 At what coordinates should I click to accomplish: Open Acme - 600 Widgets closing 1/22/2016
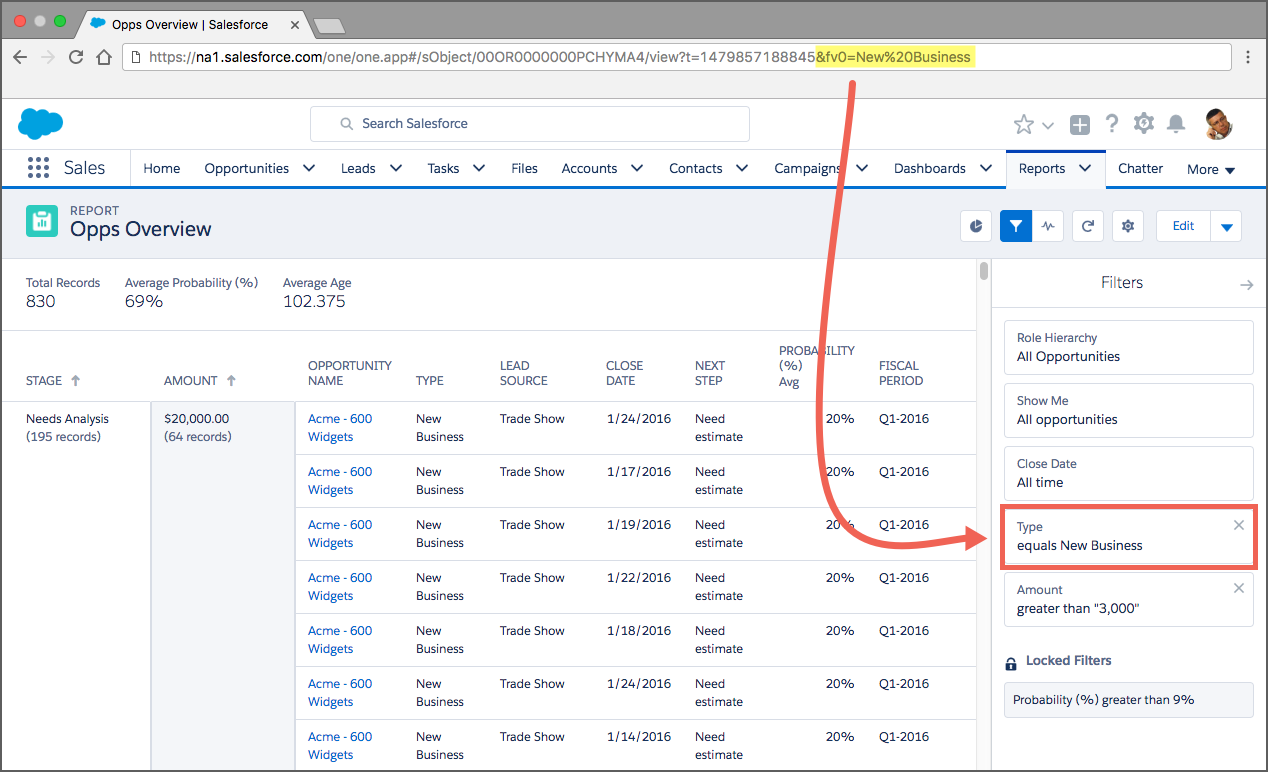pyautogui.click(x=340, y=587)
